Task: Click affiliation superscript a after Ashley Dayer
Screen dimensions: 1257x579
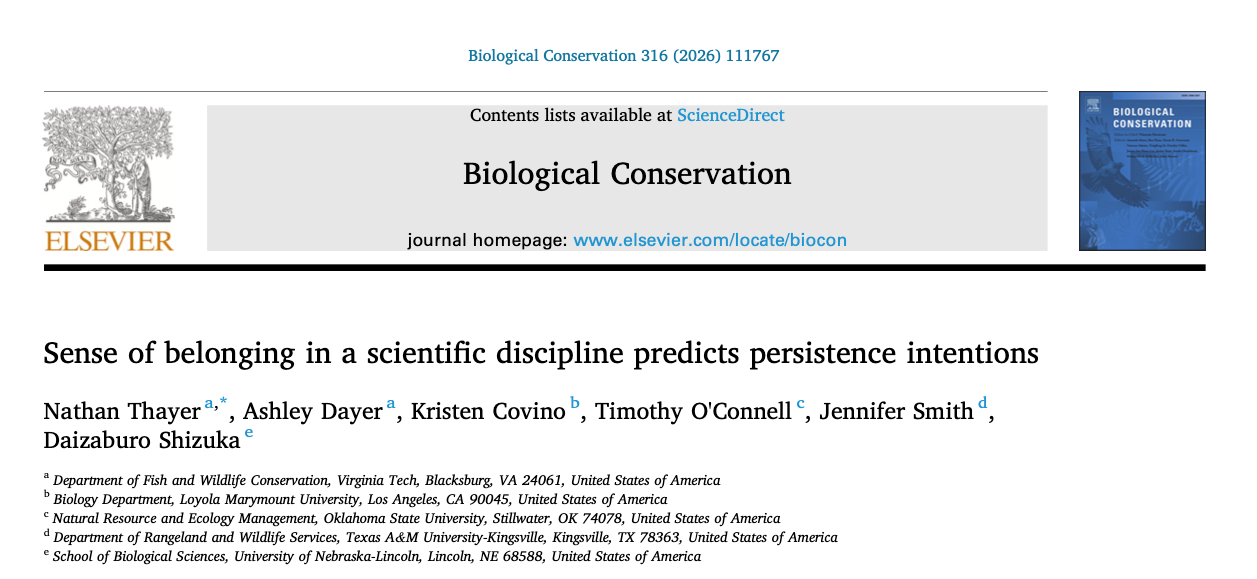Action: coord(391,404)
